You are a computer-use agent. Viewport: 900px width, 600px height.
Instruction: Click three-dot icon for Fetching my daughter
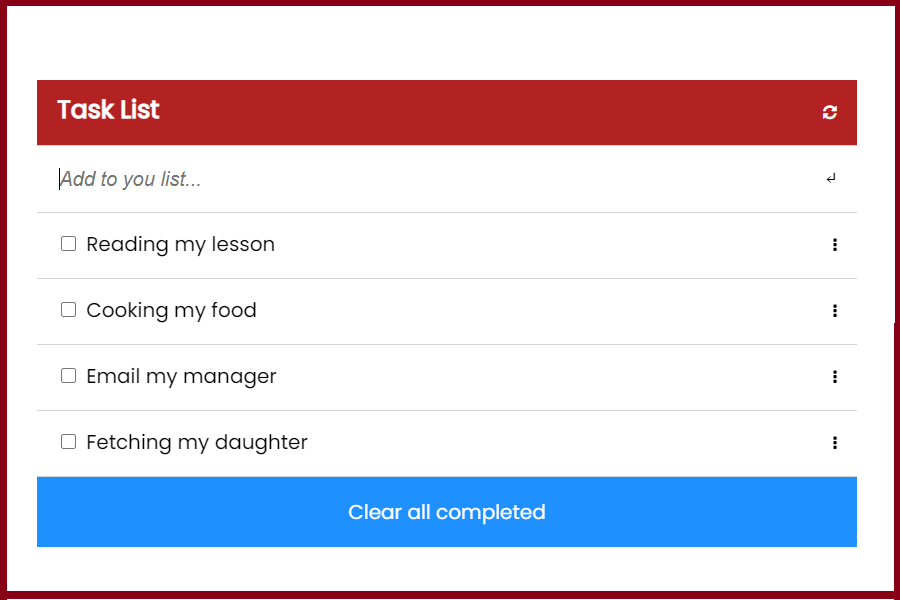coord(834,443)
